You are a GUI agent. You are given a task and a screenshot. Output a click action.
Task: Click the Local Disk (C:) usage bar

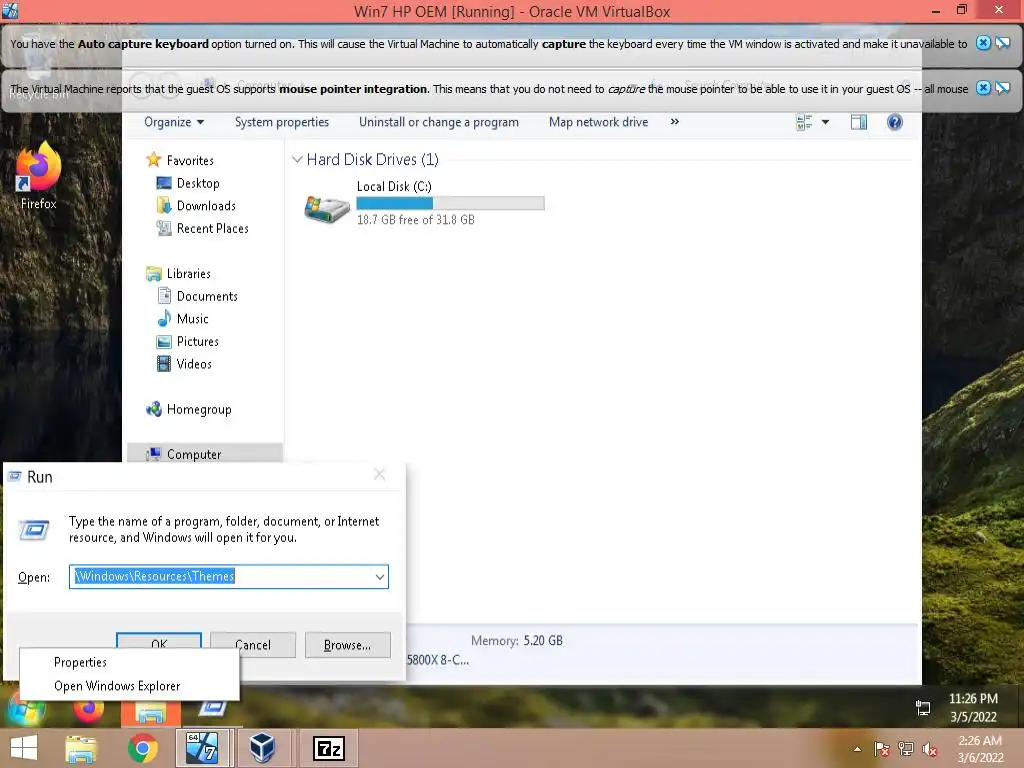point(450,204)
